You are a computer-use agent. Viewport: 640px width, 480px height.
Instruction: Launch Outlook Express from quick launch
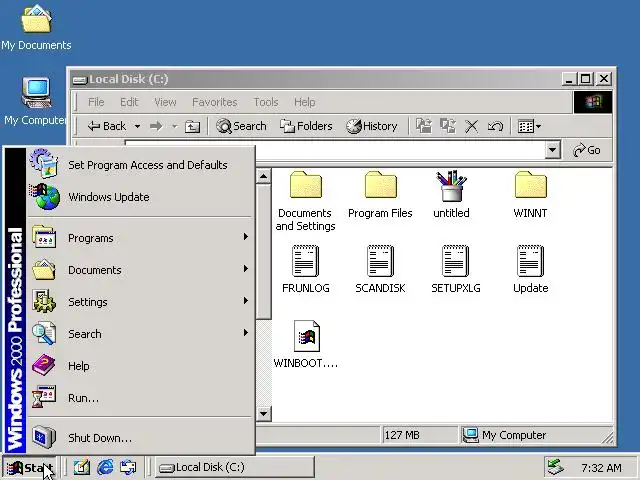coord(128,467)
